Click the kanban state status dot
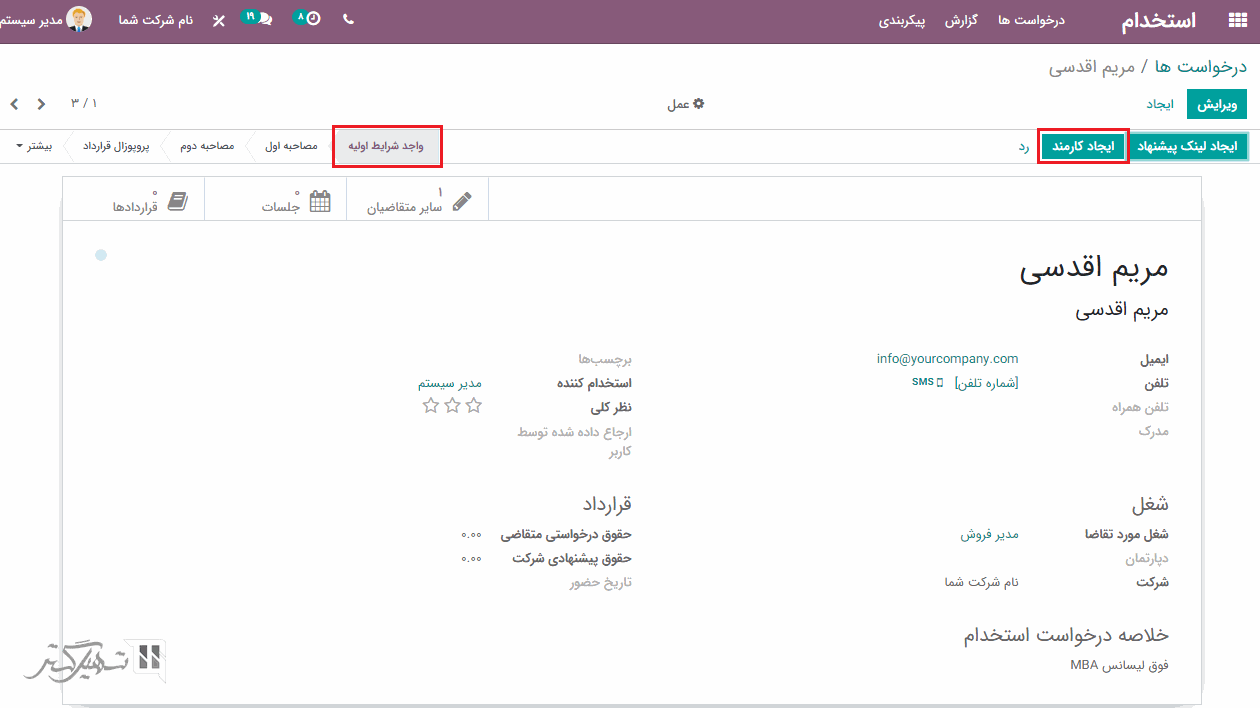Image resolution: width=1260 pixels, height=708 pixels. (x=101, y=255)
